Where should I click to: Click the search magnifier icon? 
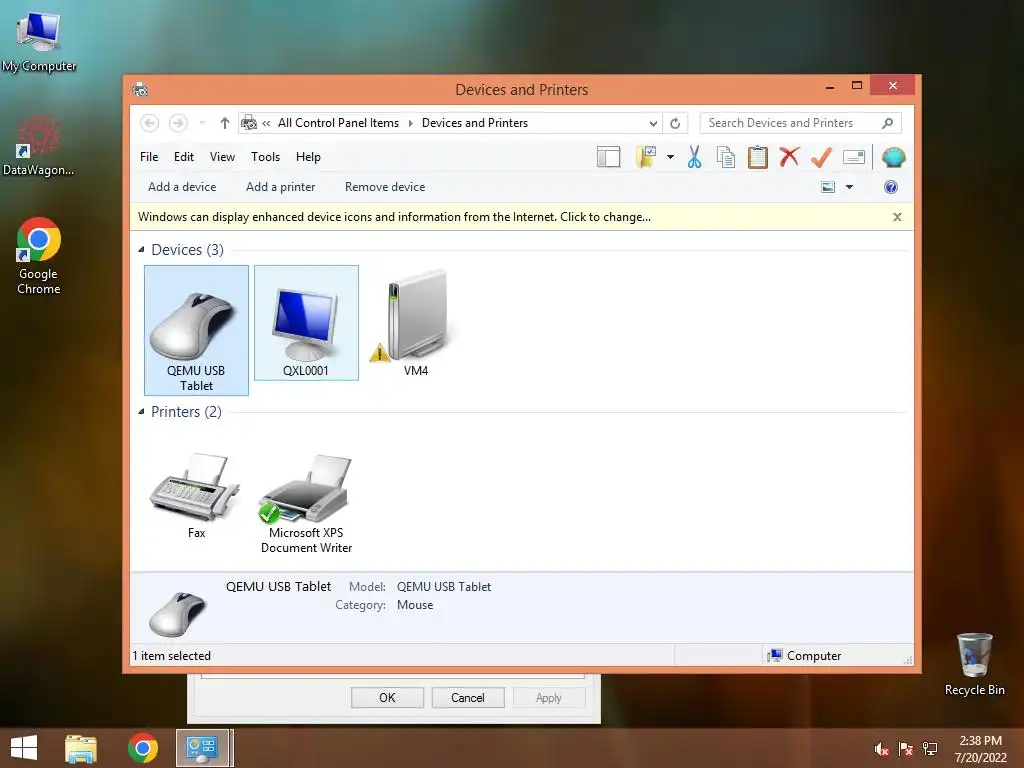click(x=888, y=123)
